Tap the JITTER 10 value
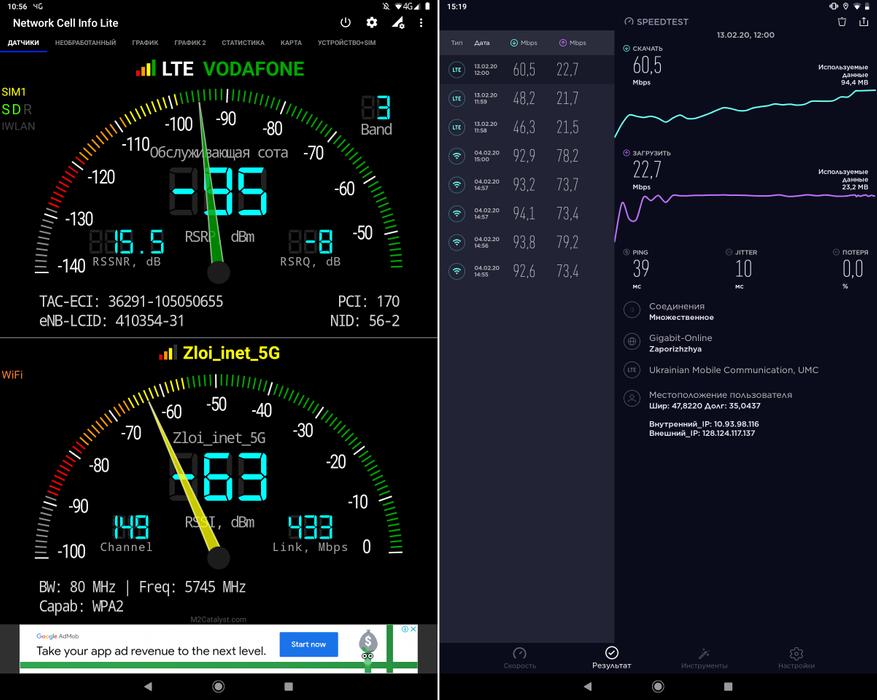This screenshot has height=700, width=877. tap(743, 269)
